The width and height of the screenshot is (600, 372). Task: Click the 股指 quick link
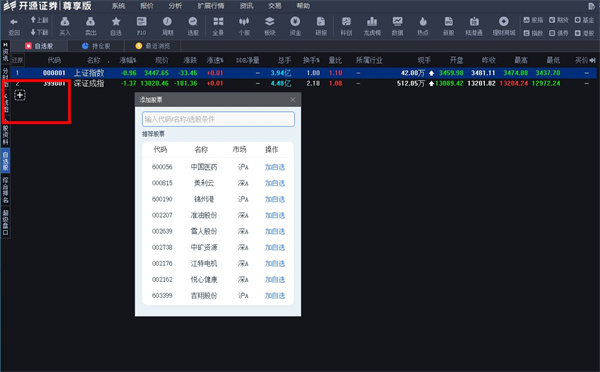[533, 20]
